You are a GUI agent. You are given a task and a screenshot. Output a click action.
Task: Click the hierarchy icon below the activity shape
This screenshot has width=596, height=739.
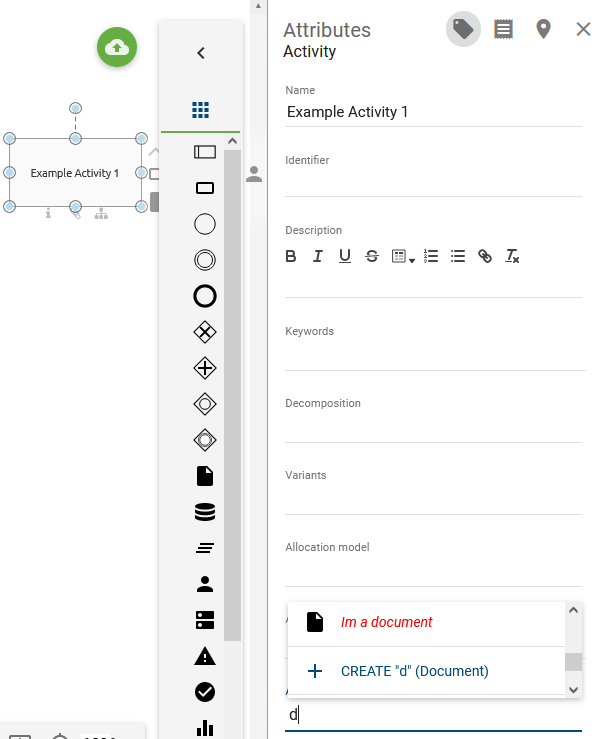[101, 214]
